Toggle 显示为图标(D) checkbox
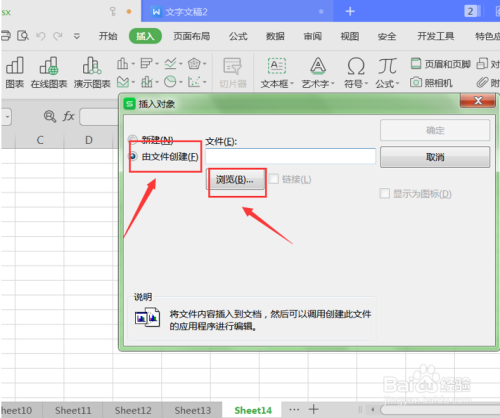This screenshot has width=500, height=418. 385,193
